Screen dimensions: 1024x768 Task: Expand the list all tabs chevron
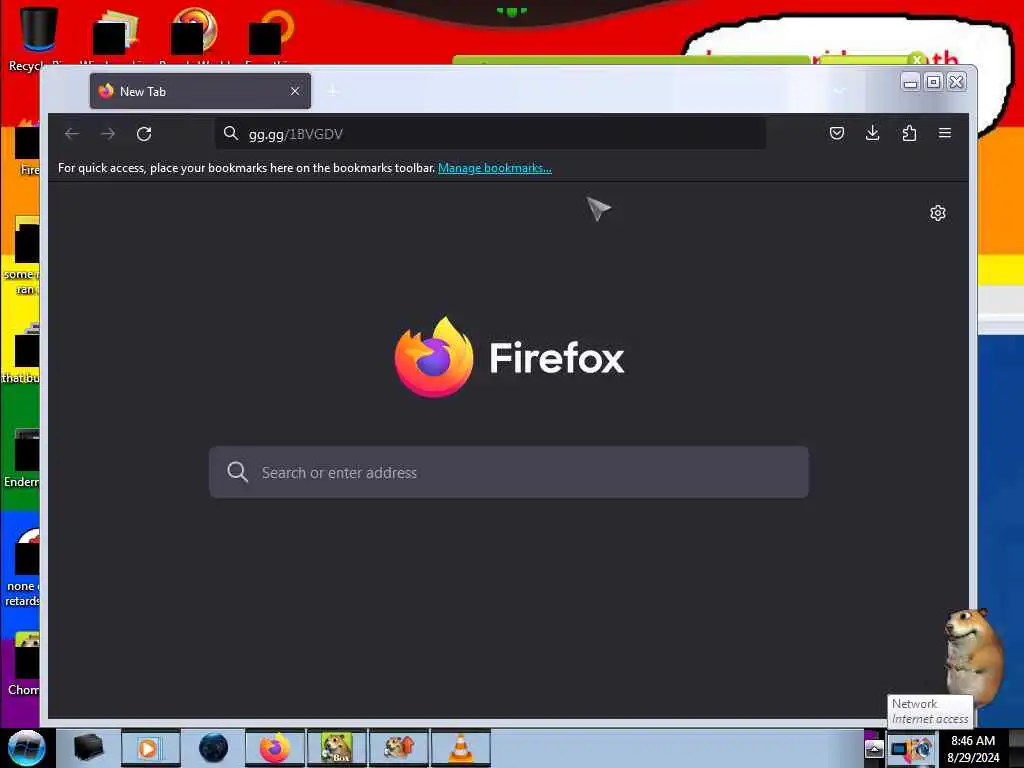click(x=839, y=91)
